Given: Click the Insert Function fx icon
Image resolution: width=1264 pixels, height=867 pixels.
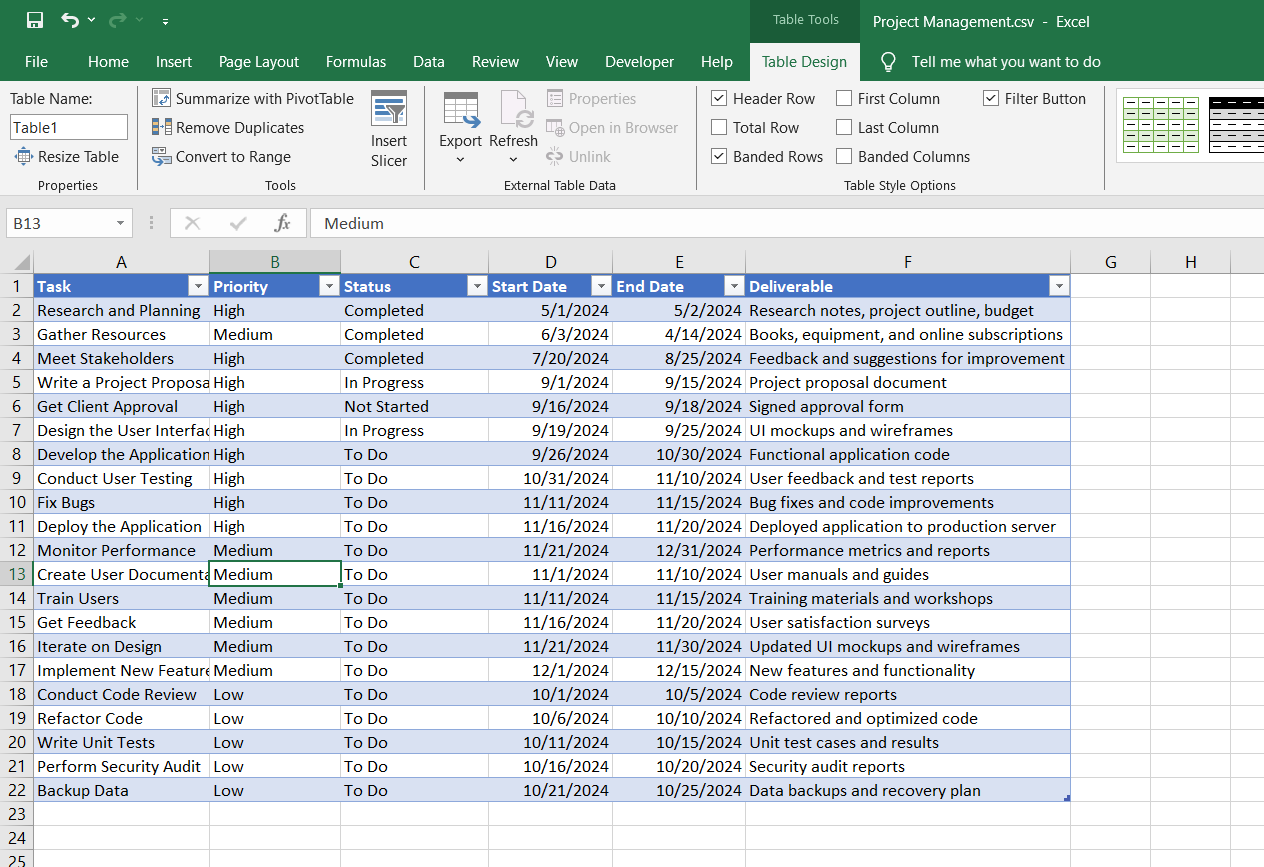Looking at the screenshot, I should coord(283,223).
